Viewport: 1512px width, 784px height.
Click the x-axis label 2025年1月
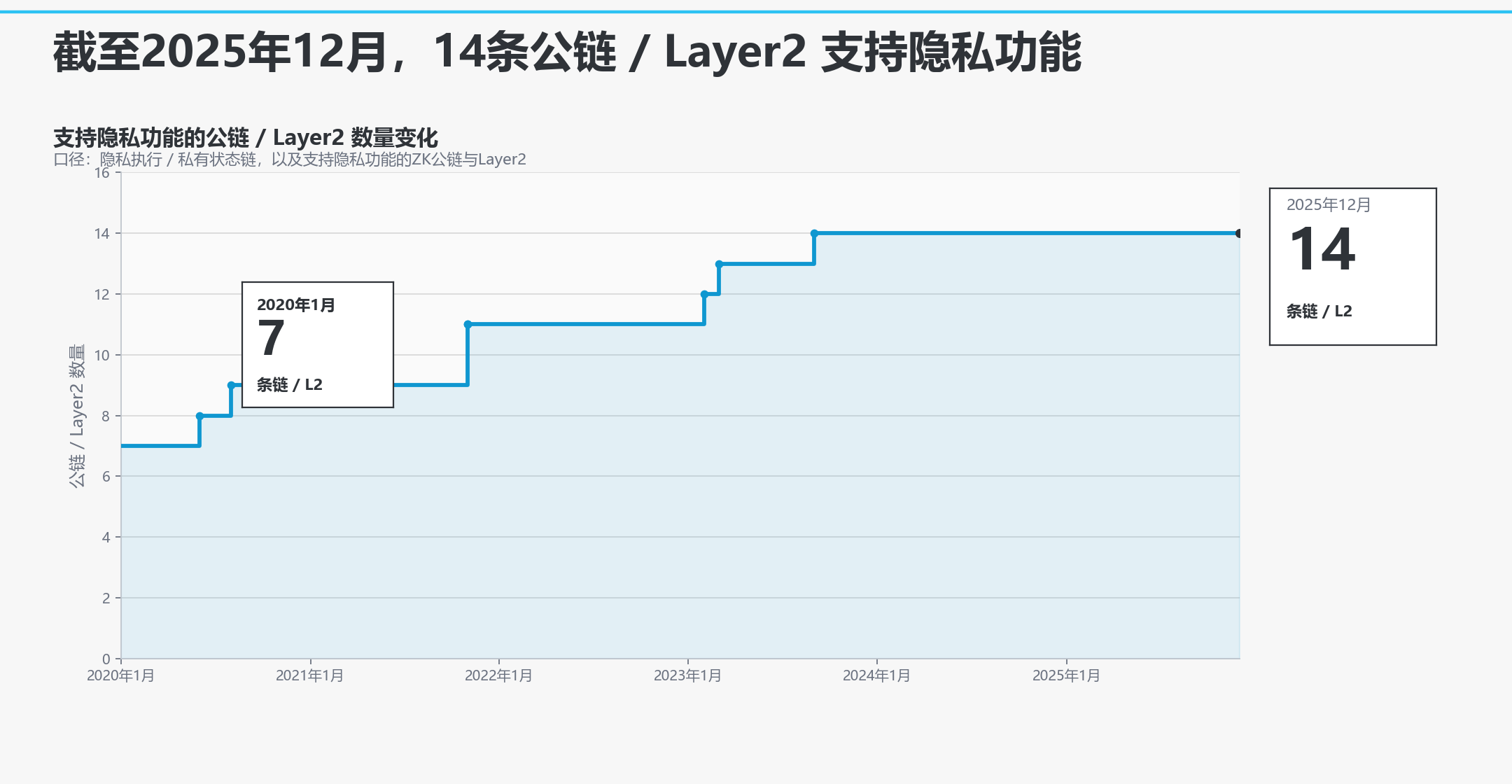(1066, 675)
